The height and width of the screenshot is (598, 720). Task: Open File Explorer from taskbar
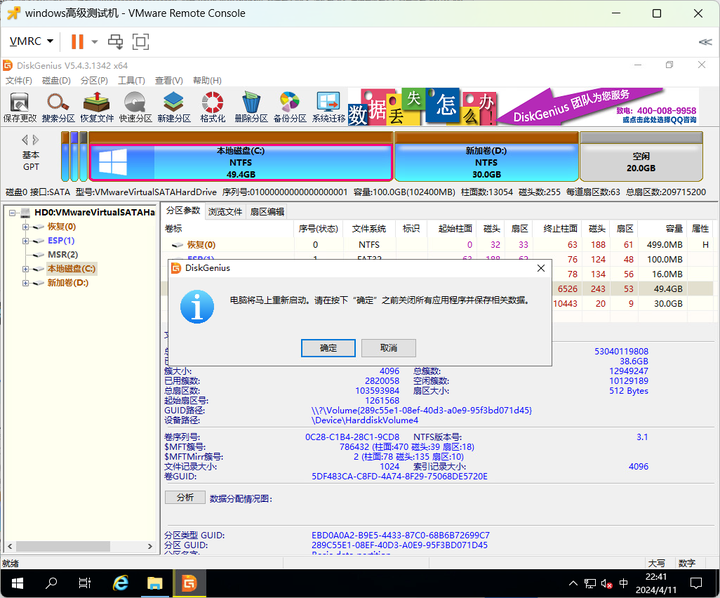[x=155, y=583]
